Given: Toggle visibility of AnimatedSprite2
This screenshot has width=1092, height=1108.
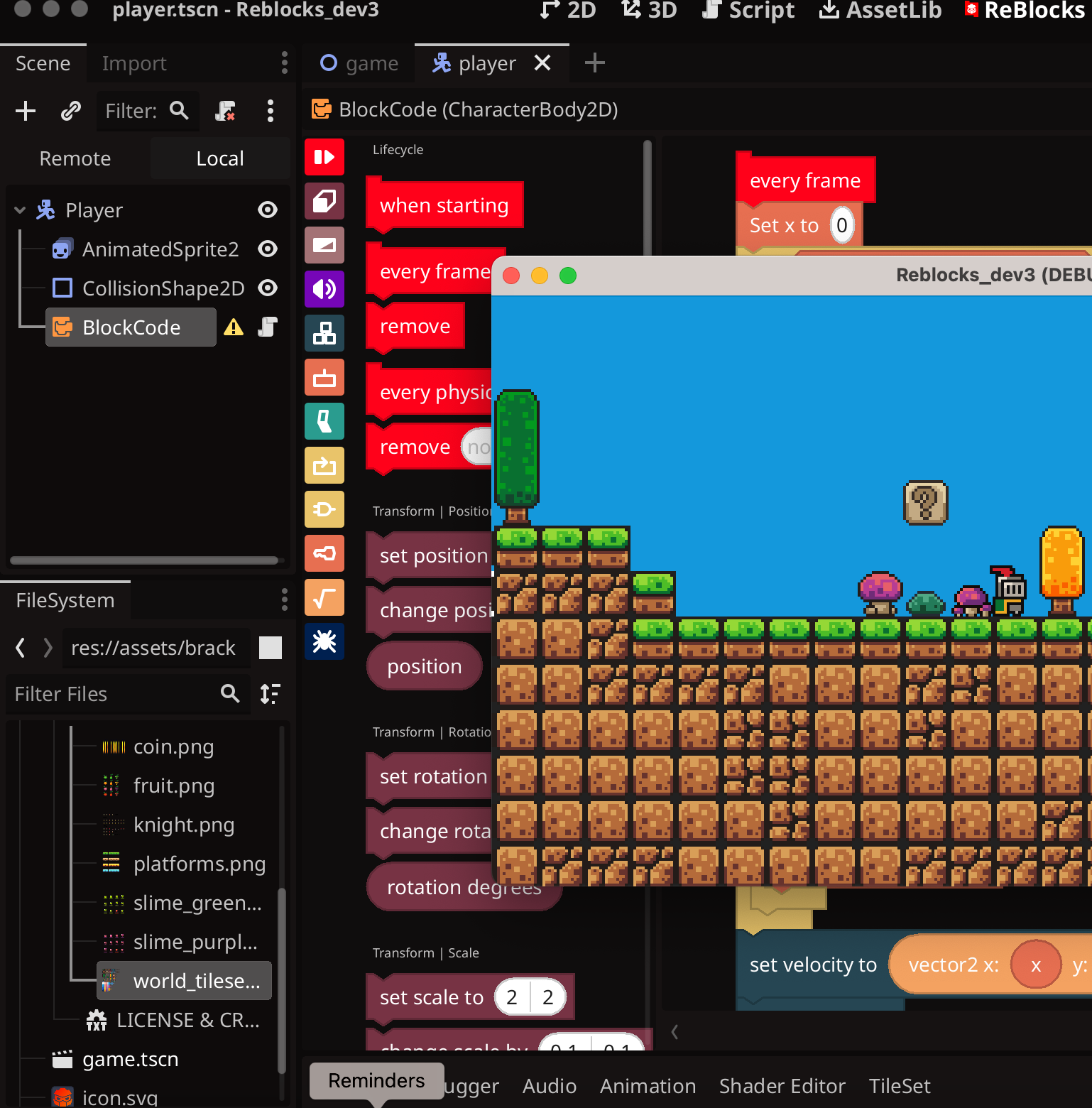Looking at the screenshot, I should pos(267,249).
